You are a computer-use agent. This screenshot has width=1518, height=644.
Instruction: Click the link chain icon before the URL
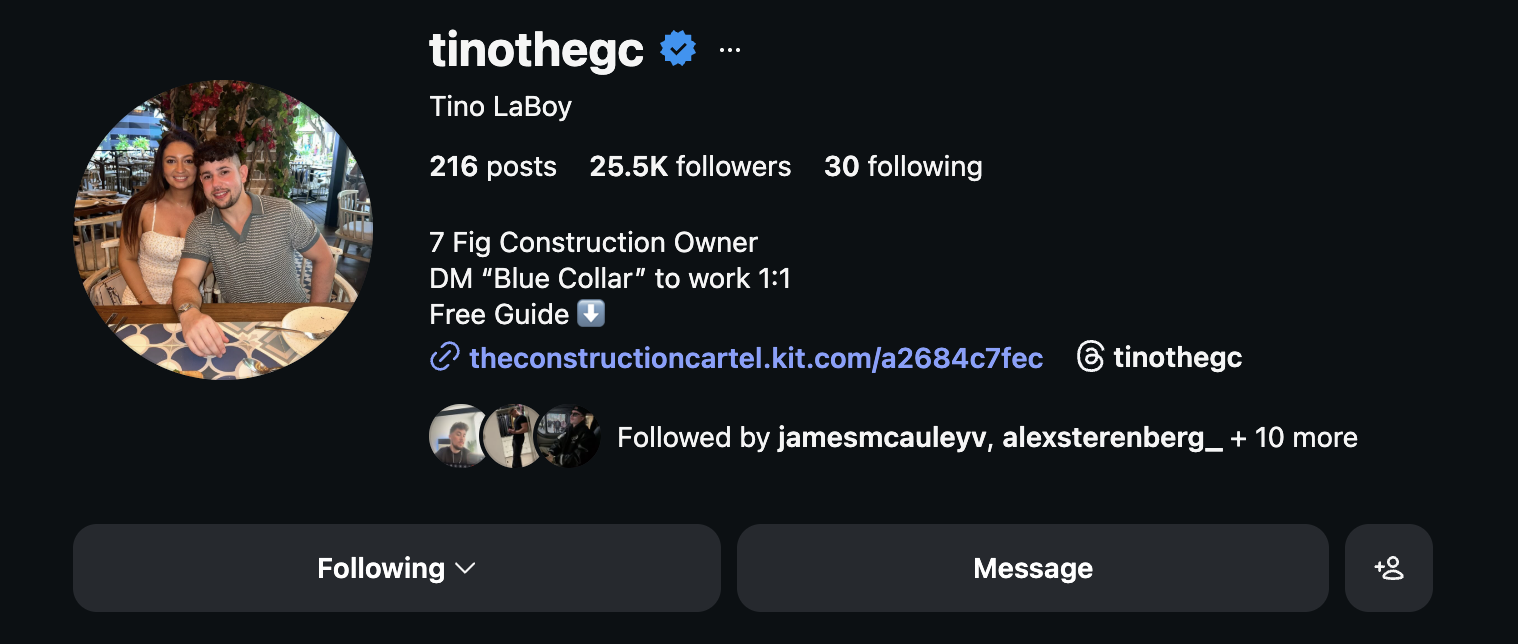[x=443, y=357]
